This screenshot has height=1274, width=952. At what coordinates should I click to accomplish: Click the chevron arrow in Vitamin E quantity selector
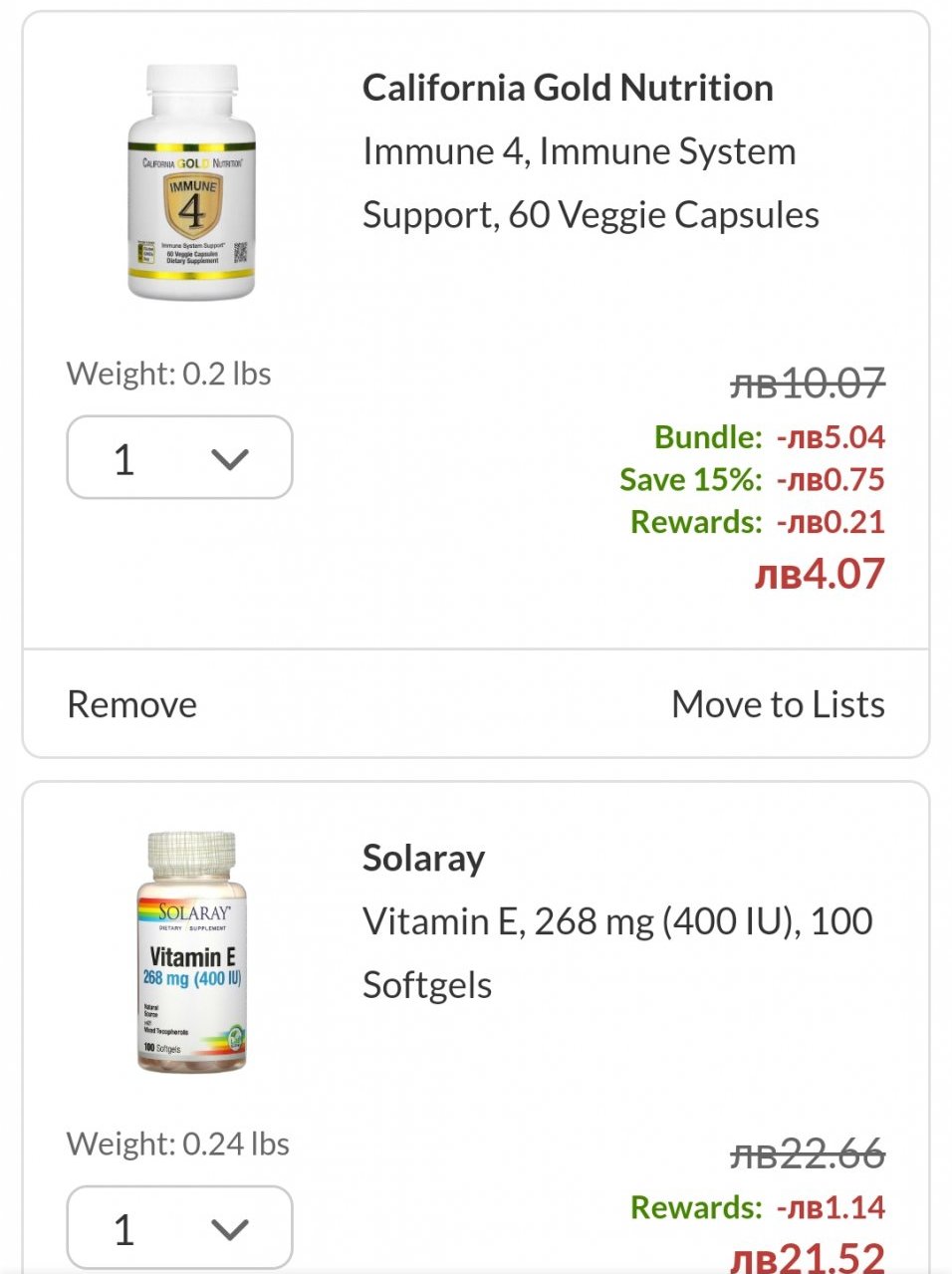click(x=230, y=1230)
